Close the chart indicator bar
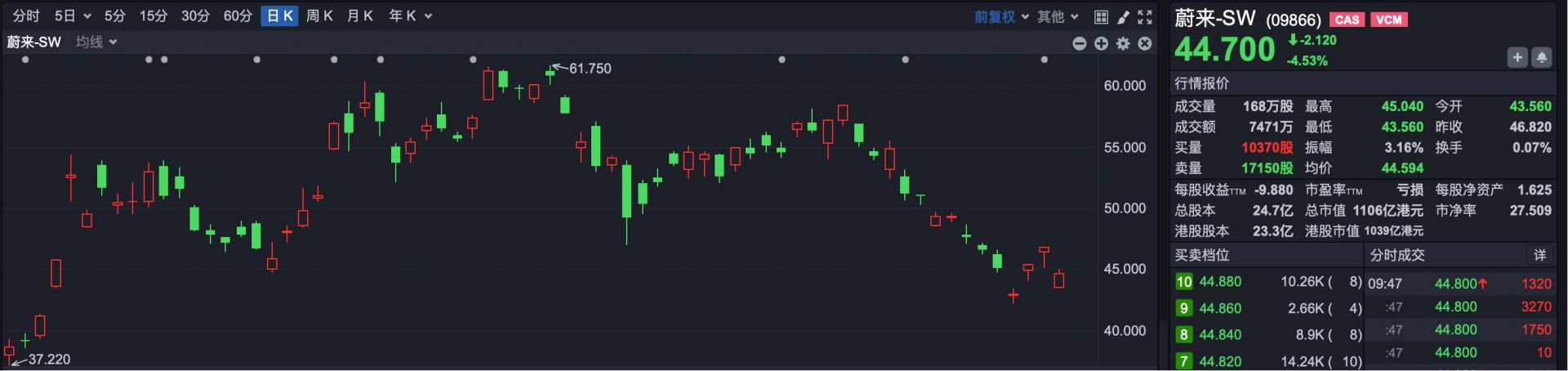Viewport: 1568px width, 371px height. coord(1145,43)
